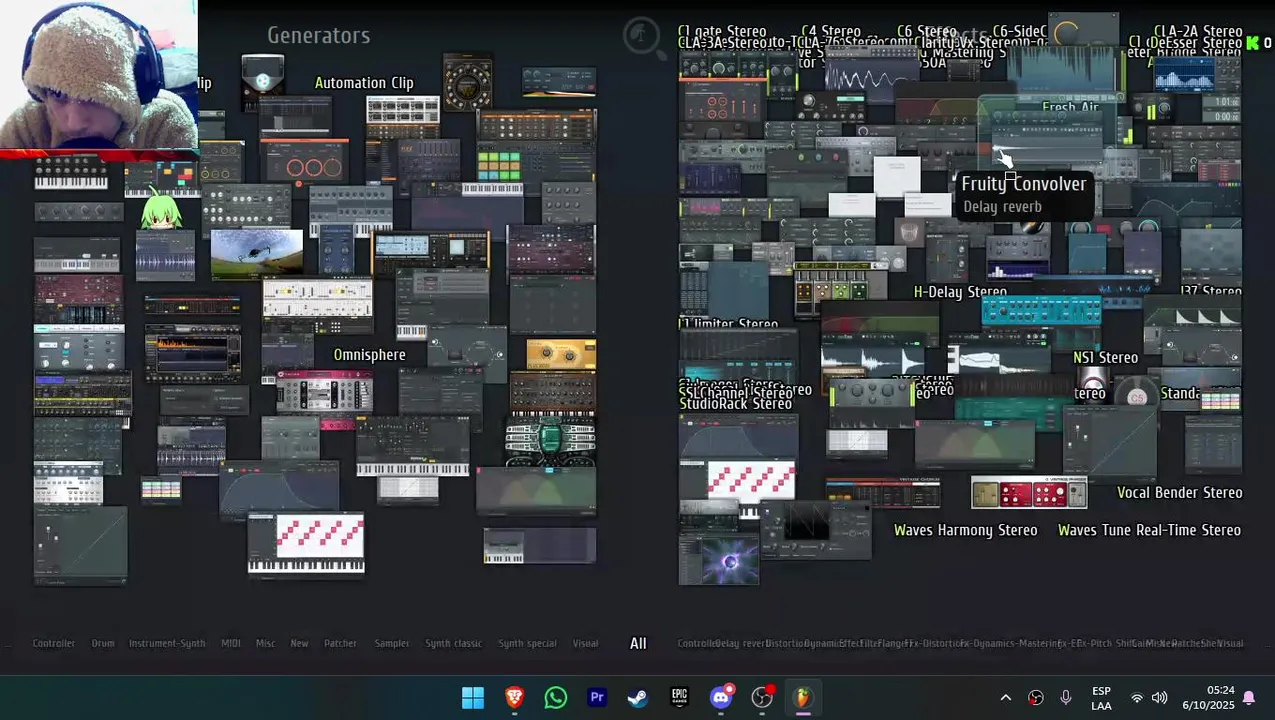The image size is (1275, 720).
Task: Launch Brave browser from the taskbar
Action: (514, 697)
